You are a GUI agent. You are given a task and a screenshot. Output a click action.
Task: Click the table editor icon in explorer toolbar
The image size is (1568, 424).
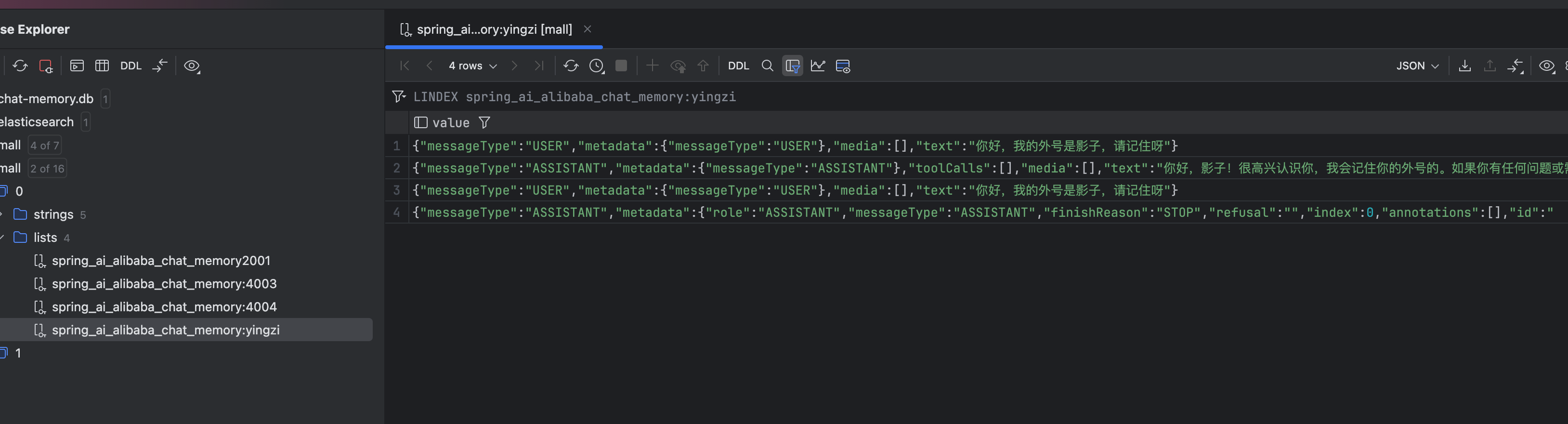pyautogui.click(x=102, y=66)
